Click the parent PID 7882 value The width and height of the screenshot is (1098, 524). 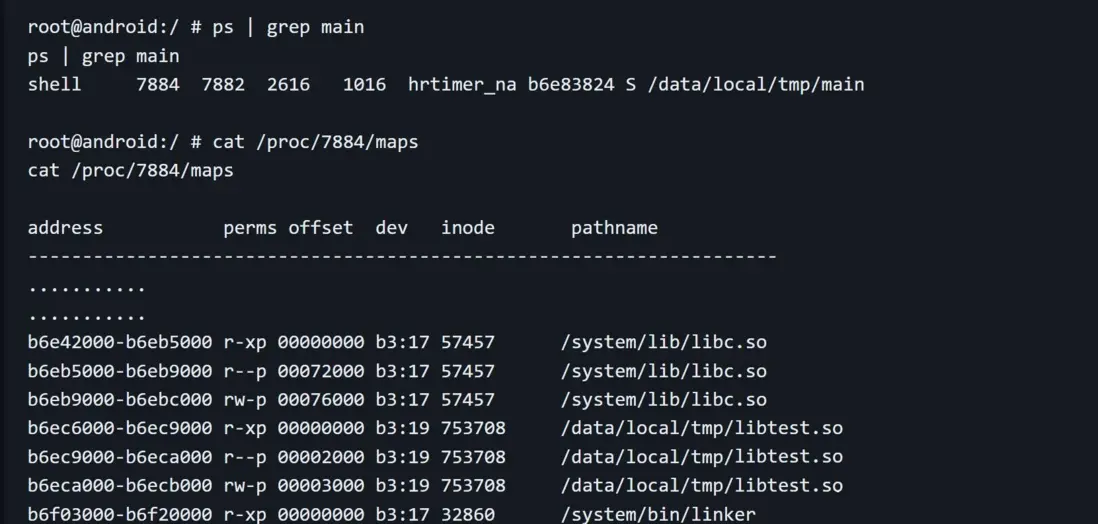(x=223, y=85)
